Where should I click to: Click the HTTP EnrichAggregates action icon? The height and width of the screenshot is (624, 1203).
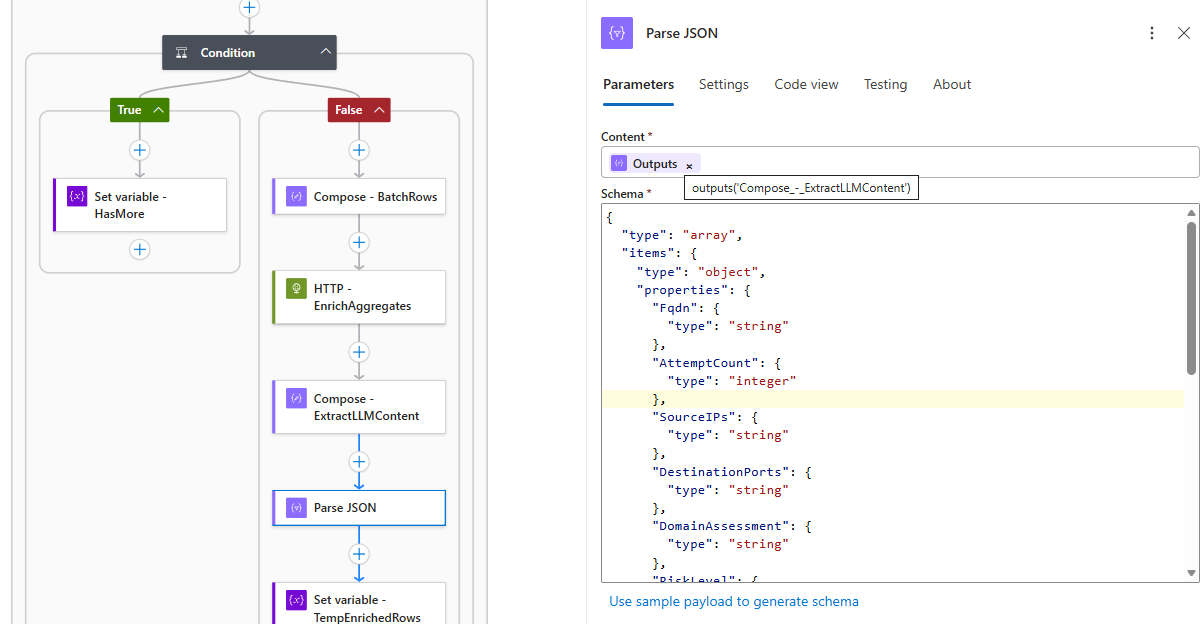click(x=296, y=288)
